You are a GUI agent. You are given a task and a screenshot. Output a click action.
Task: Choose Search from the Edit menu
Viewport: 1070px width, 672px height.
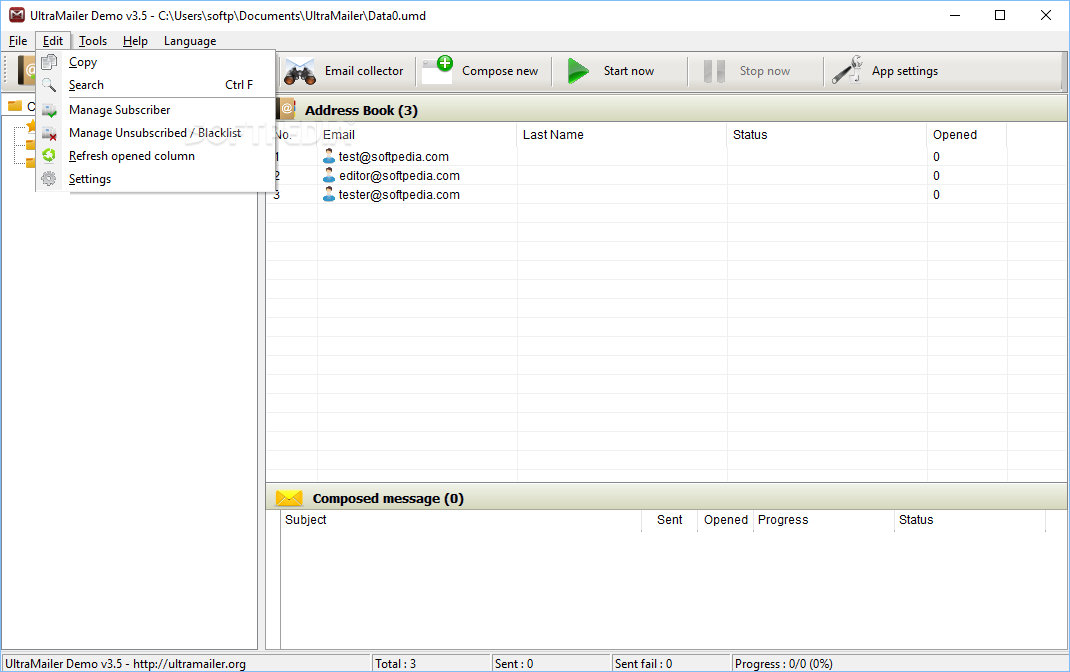pos(156,85)
